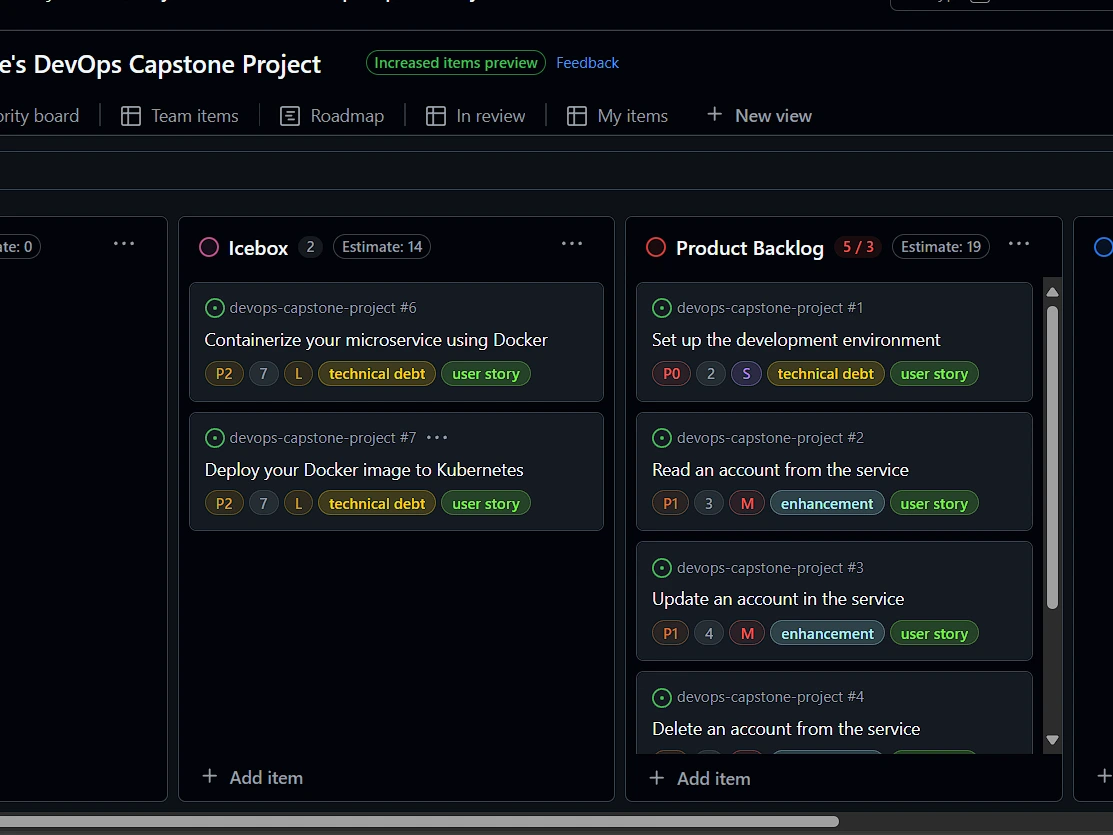This screenshot has height=835, width=1113.
Task: Click the open-issue status icon on card #2
Action: 662,437
